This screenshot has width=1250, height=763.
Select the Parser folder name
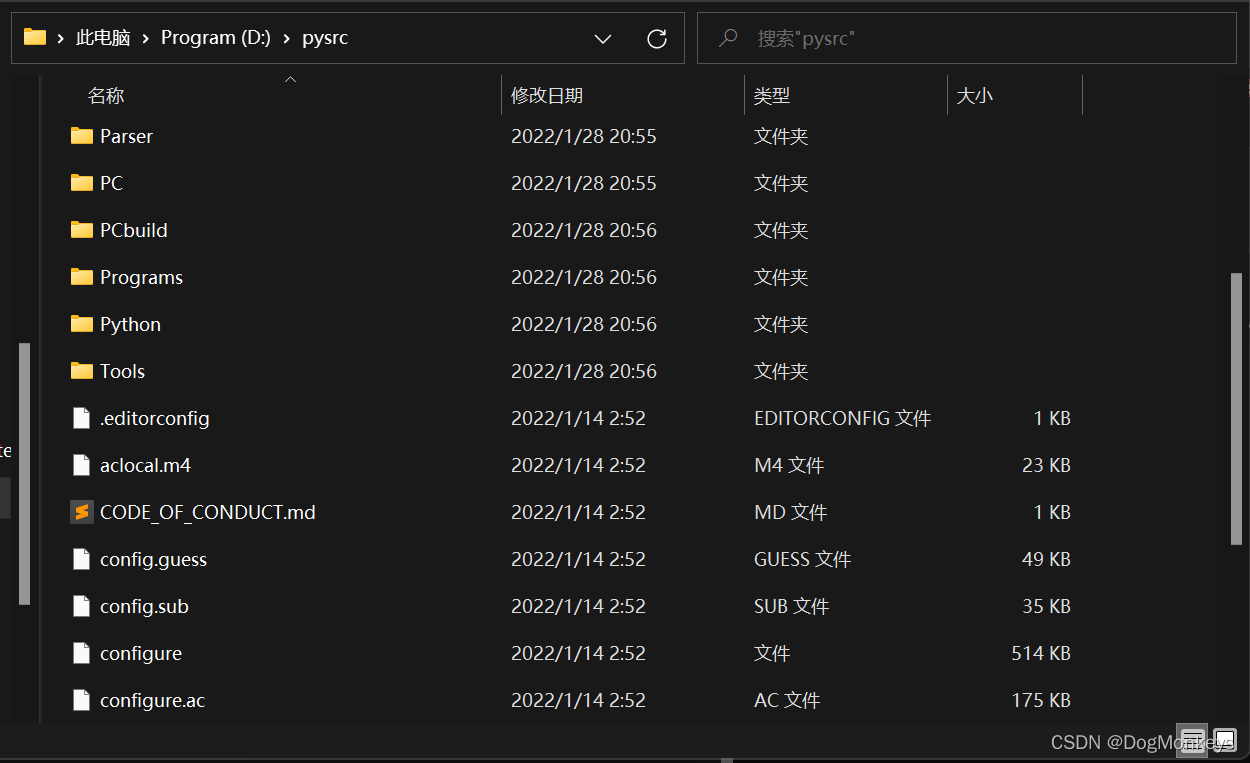(x=126, y=136)
